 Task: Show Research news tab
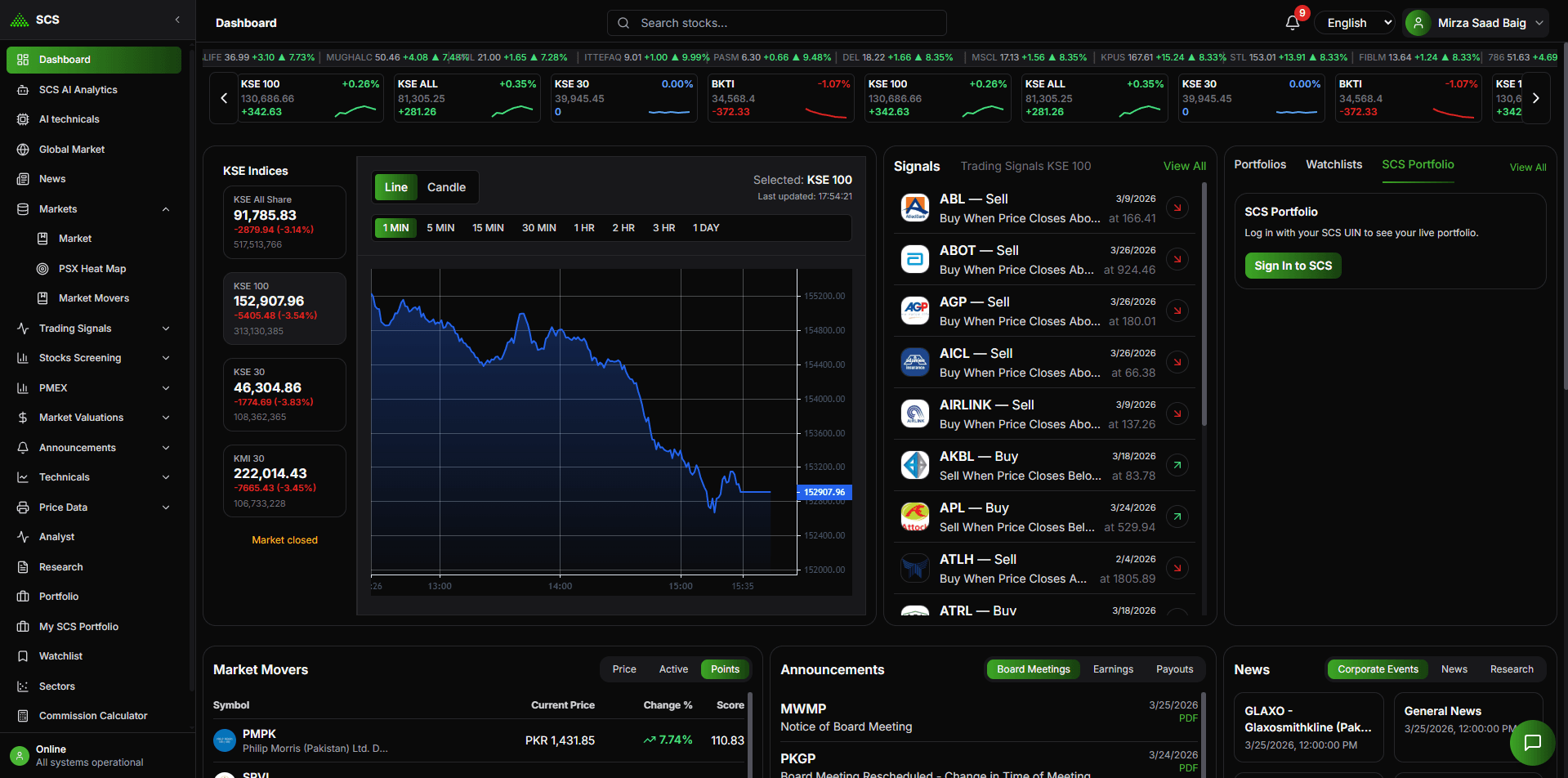1512,669
